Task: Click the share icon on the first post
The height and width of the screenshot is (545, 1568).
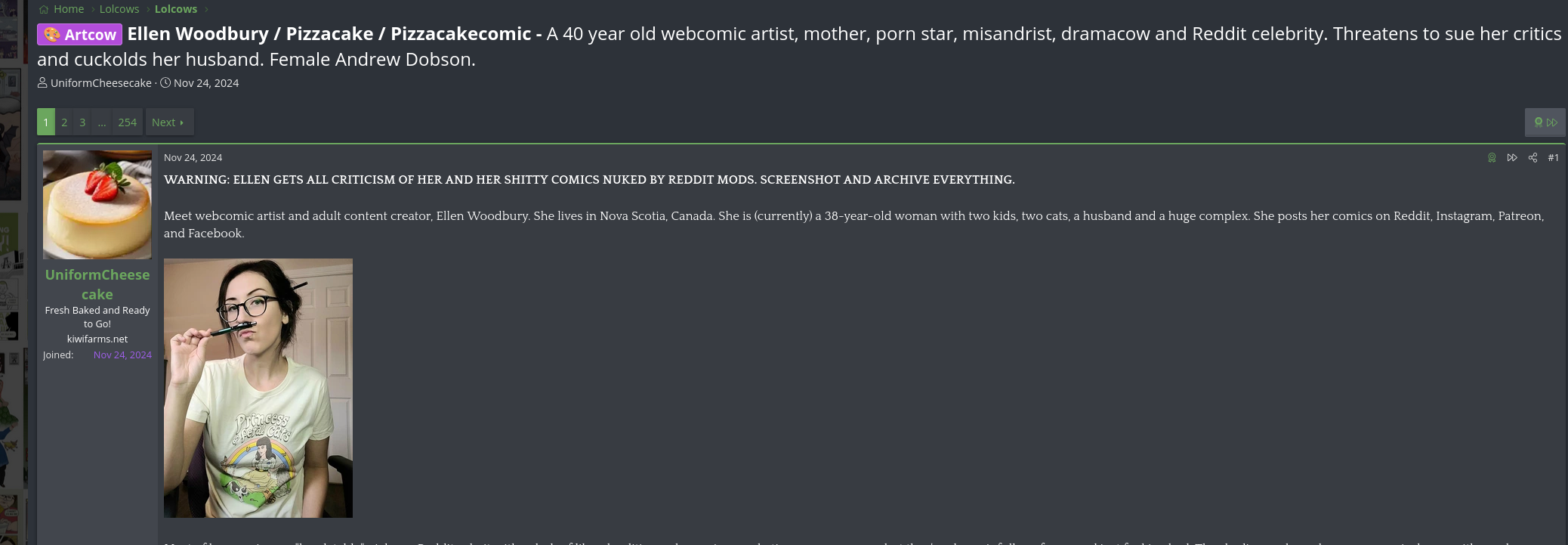Action: (x=1533, y=158)
